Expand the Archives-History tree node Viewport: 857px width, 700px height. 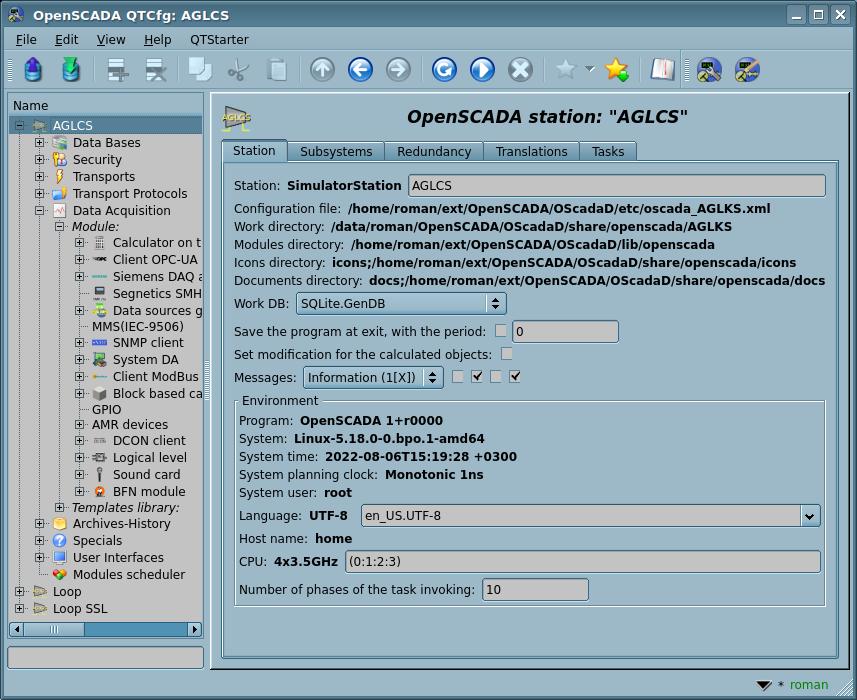[x=40, y=524]
